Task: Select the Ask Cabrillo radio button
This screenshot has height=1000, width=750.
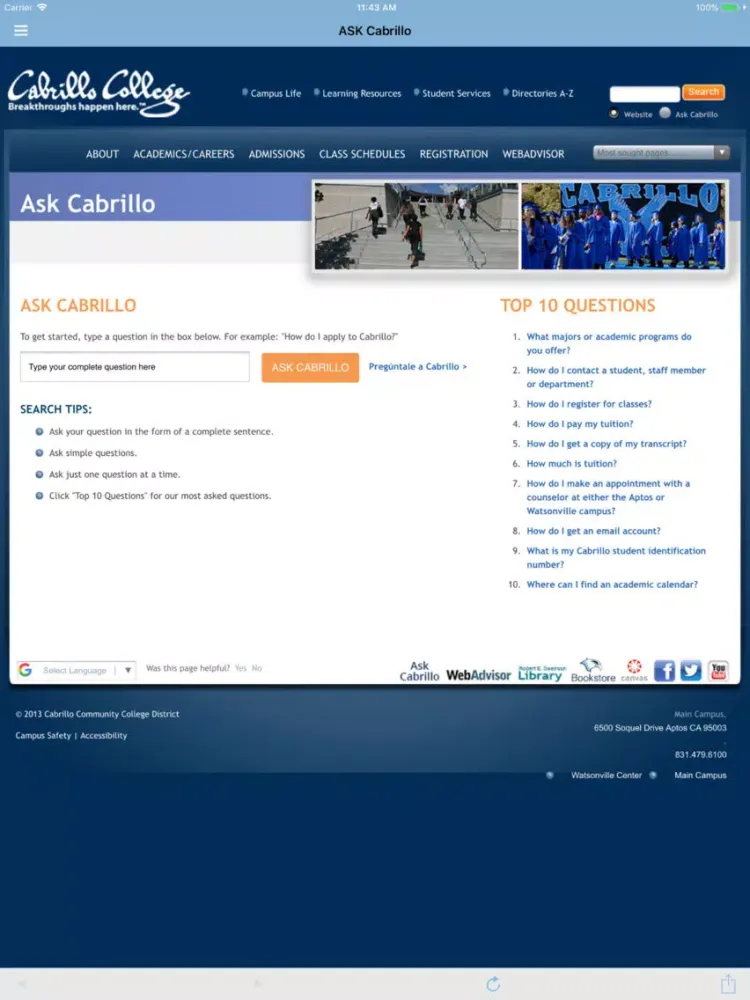Action: pos(665,113)
